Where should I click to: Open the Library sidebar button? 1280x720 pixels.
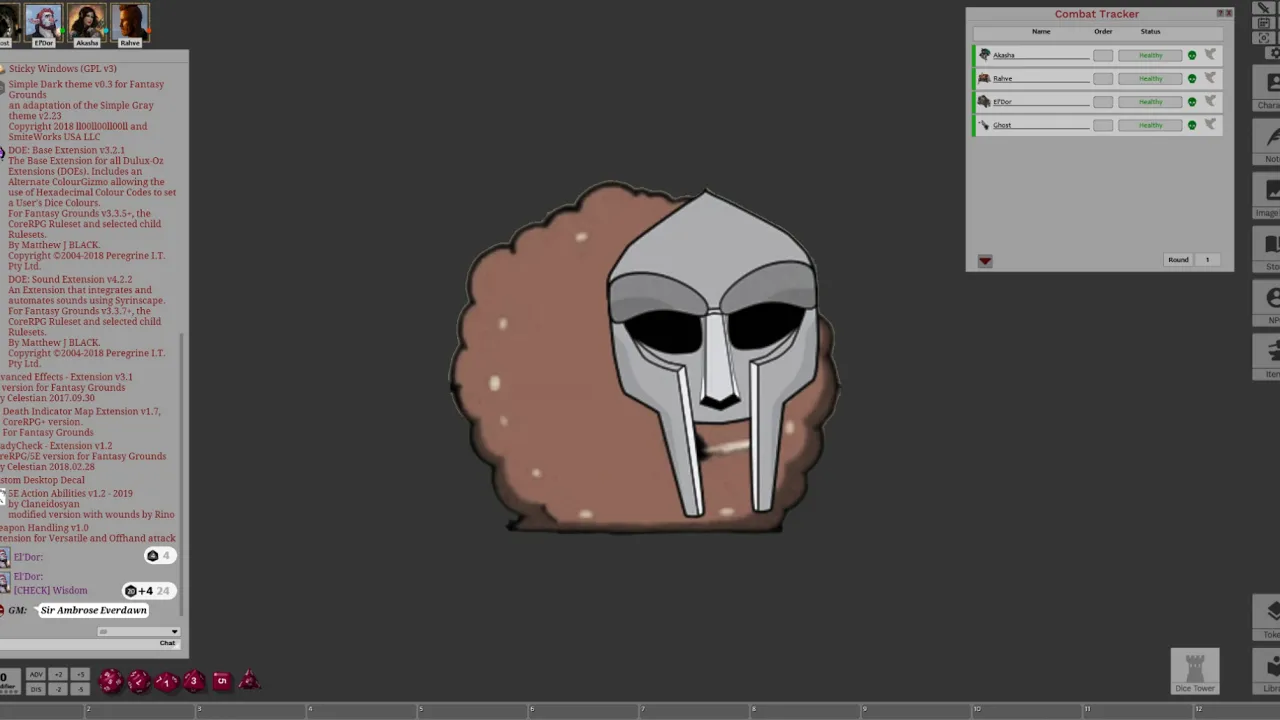[1268, 671]
